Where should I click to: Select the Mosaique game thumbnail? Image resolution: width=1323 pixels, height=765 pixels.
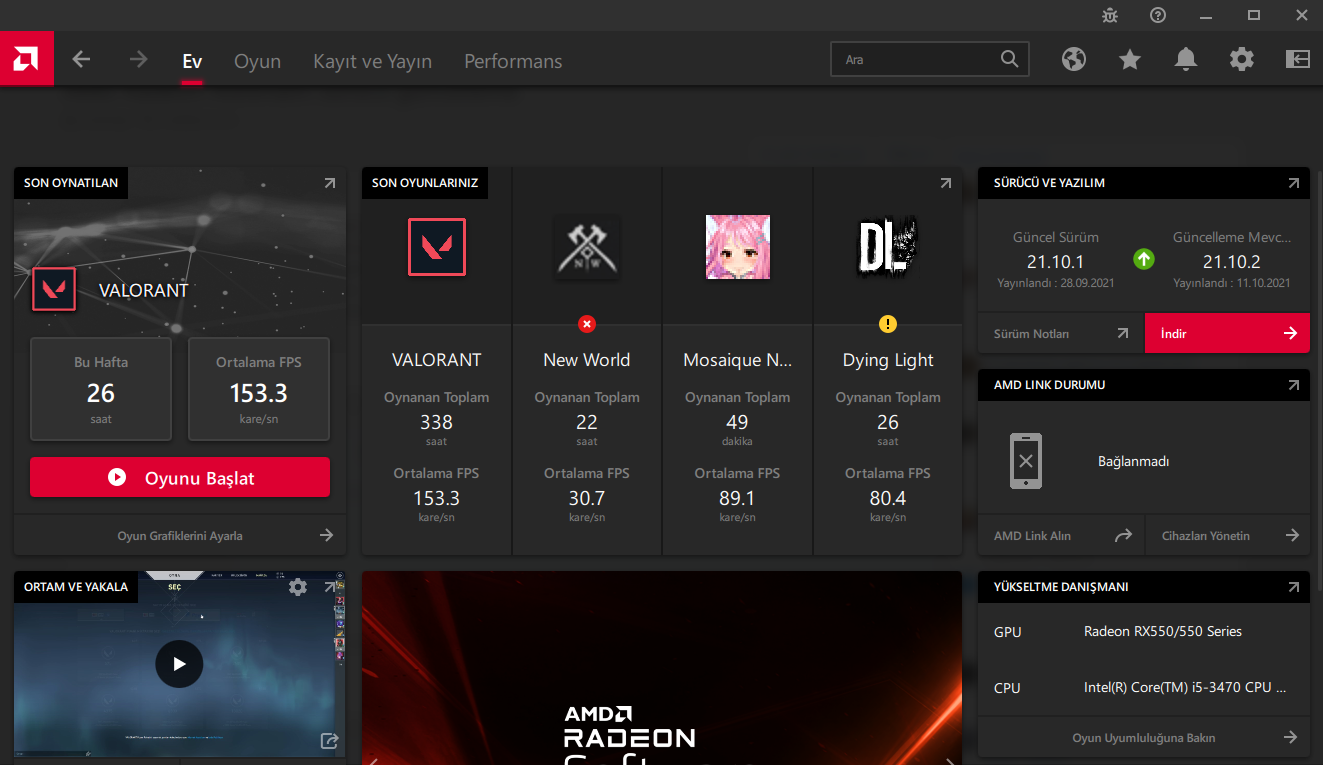(x=738, y=247)
